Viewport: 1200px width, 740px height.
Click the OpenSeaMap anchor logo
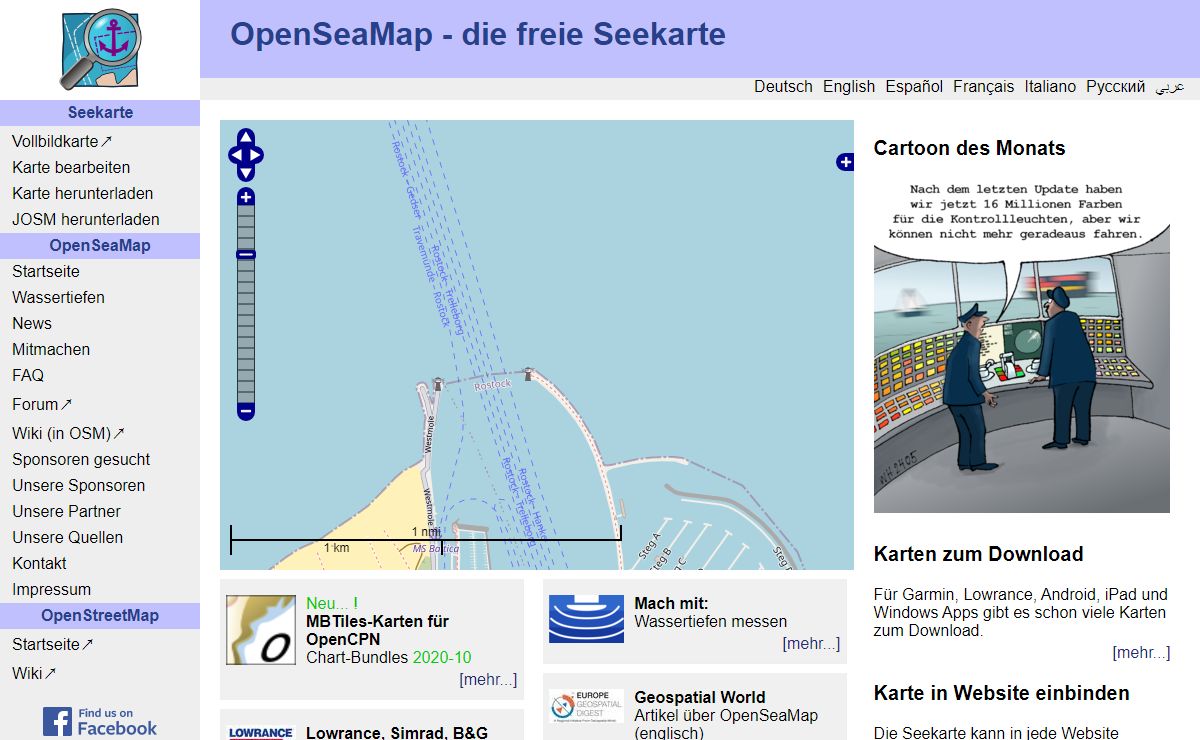[x=101, y=50]
